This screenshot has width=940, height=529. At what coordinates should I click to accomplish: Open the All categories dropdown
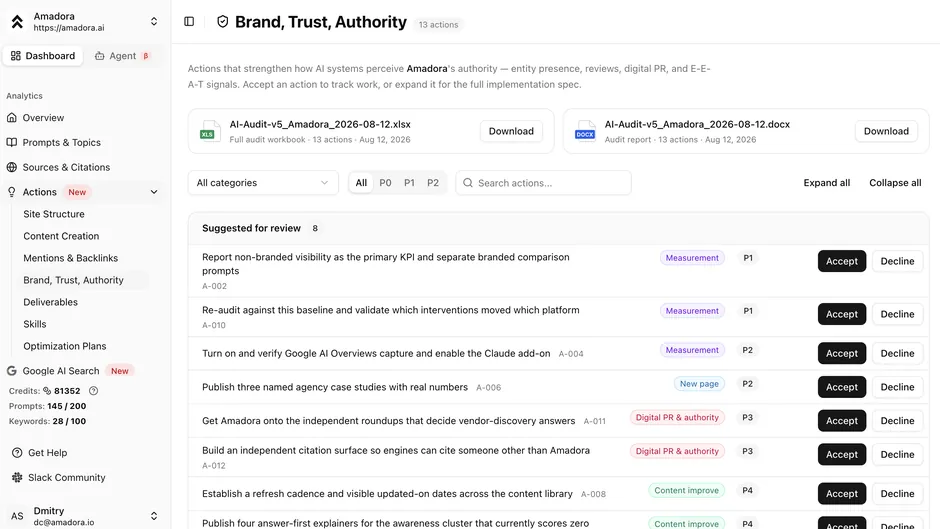point(263,183)
